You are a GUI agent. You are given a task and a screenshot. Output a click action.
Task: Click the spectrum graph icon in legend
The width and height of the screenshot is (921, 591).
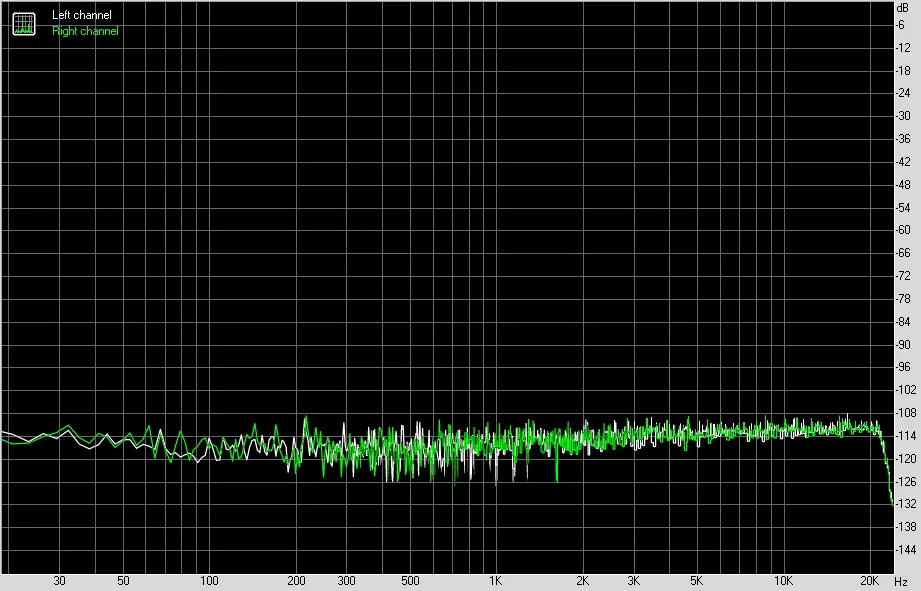click(24, 23)
